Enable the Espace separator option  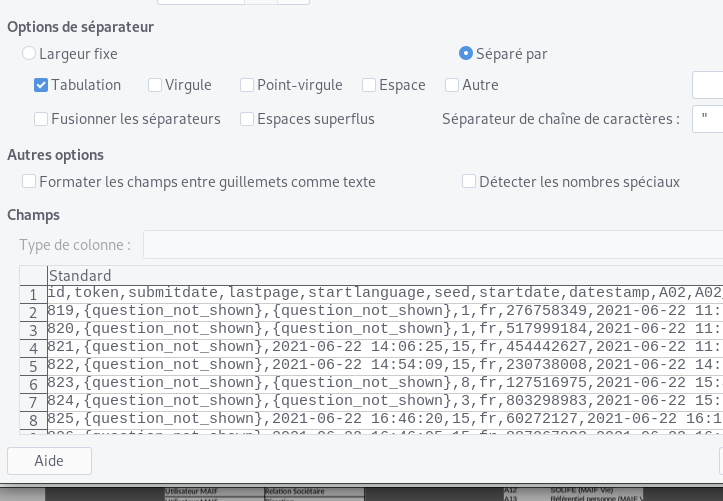(x=369, y=86)
